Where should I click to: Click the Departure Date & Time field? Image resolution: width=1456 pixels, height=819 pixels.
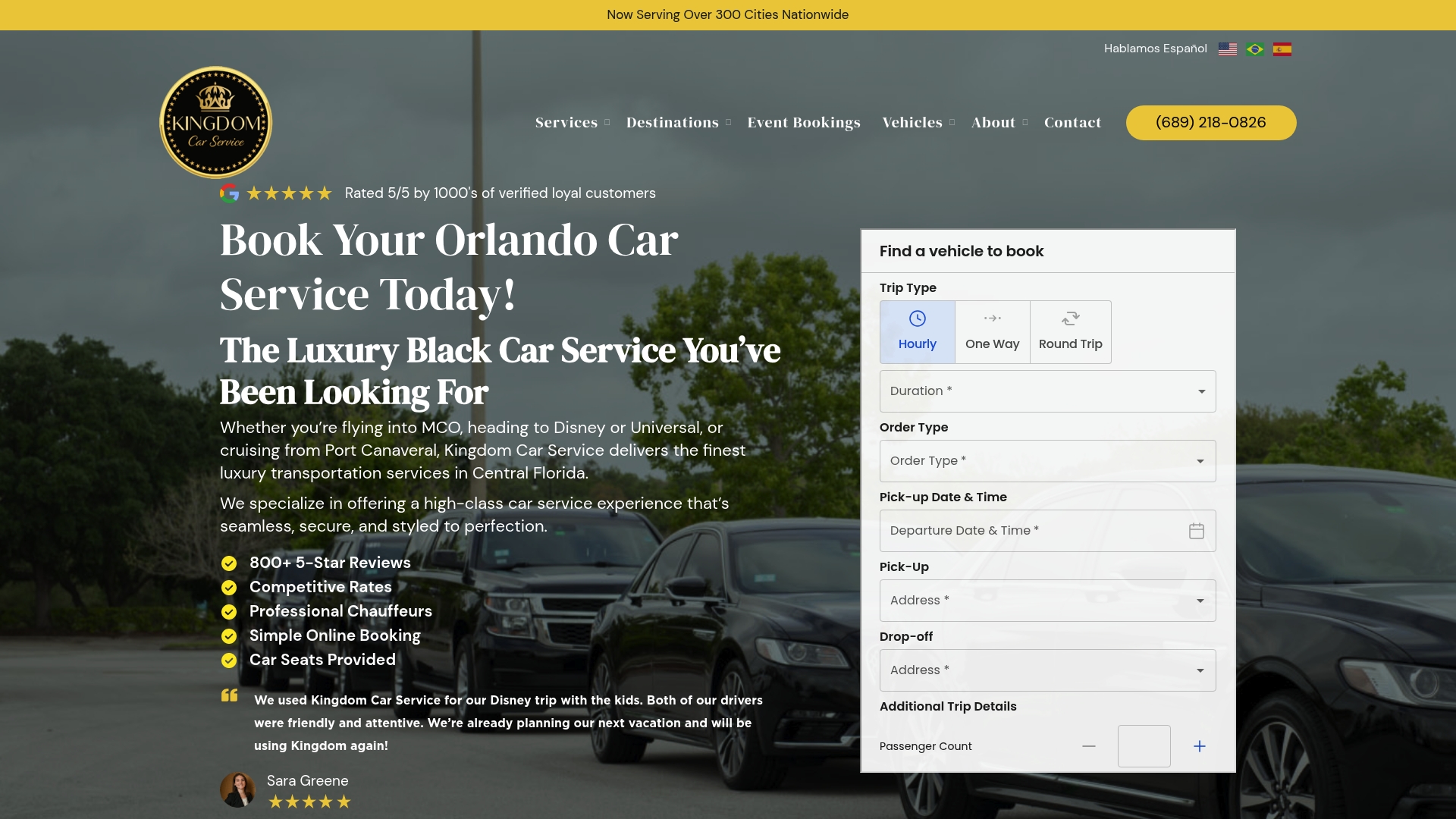tap(1048, 531)
